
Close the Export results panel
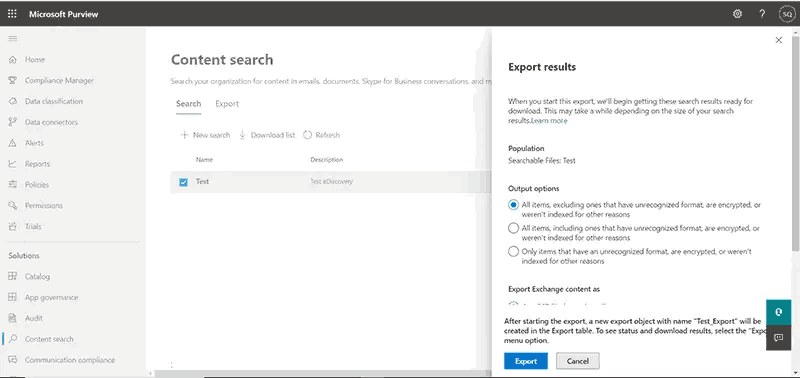779,40
